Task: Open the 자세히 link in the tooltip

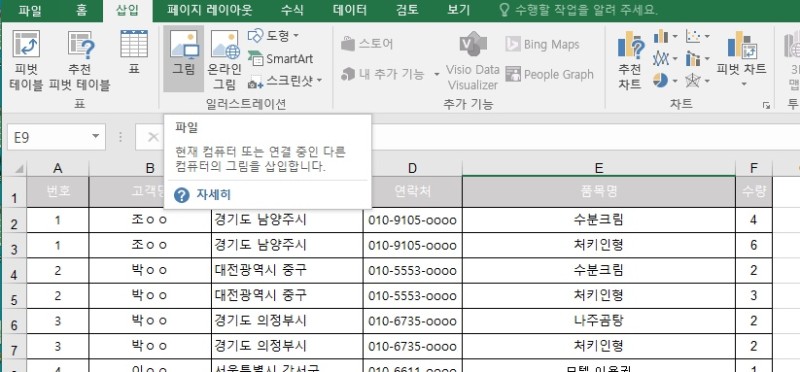Action: (214, 195)
